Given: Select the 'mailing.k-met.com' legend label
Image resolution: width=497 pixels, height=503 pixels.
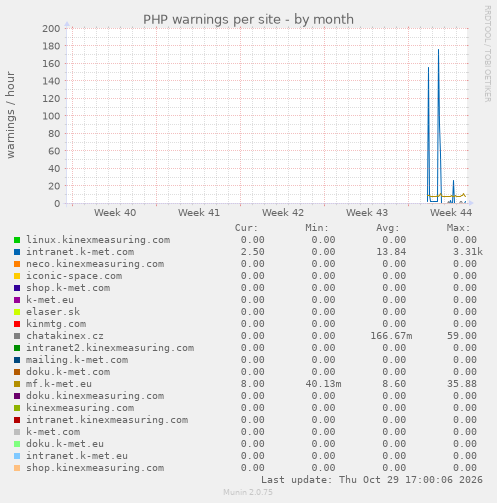Looking at the screenshot, I should (77, 360).
